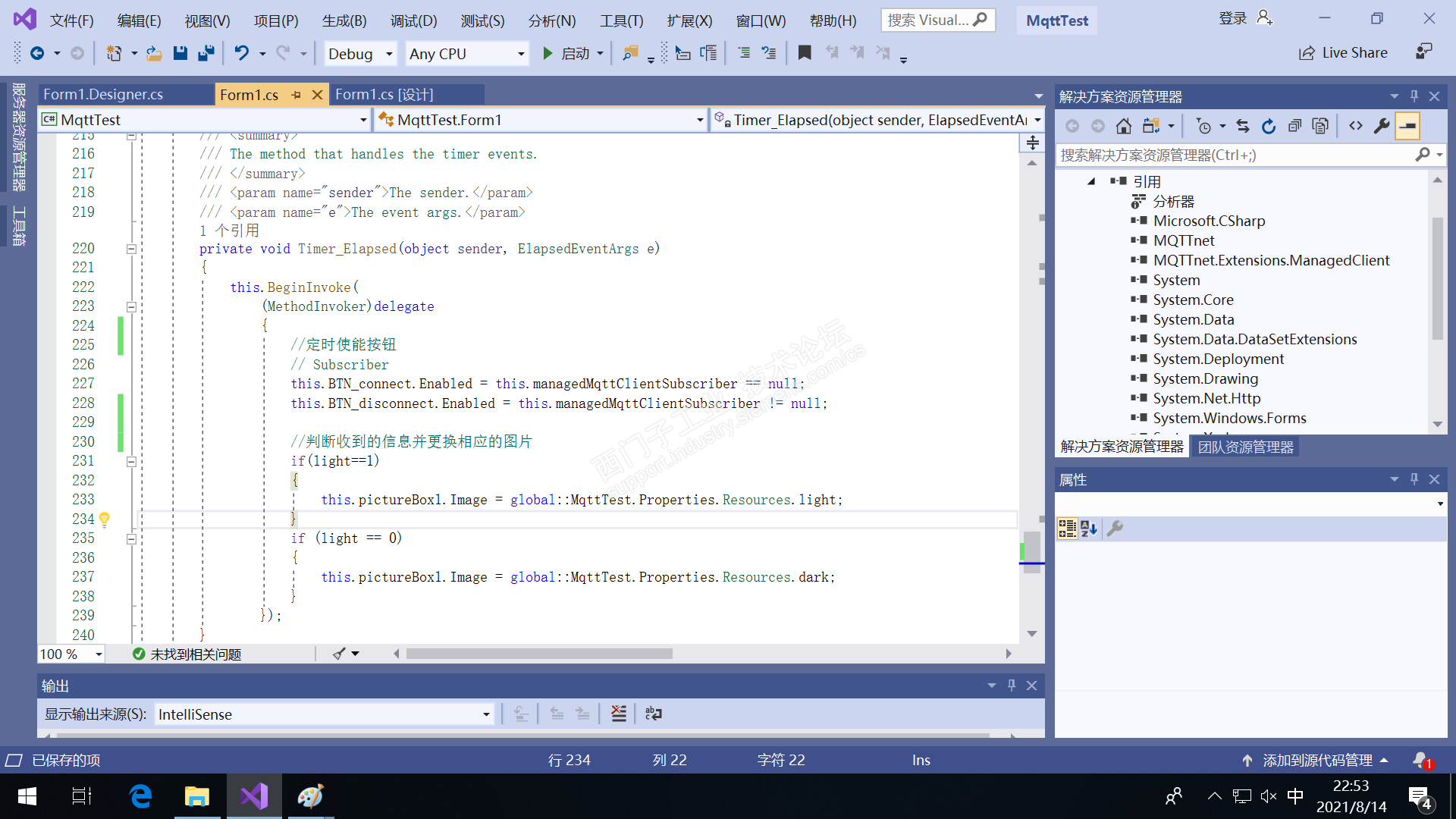The height and width of the screenshot is (819, 1456).
Task: Toggle pin on Form1.cs tab
Action: [297, 95]
